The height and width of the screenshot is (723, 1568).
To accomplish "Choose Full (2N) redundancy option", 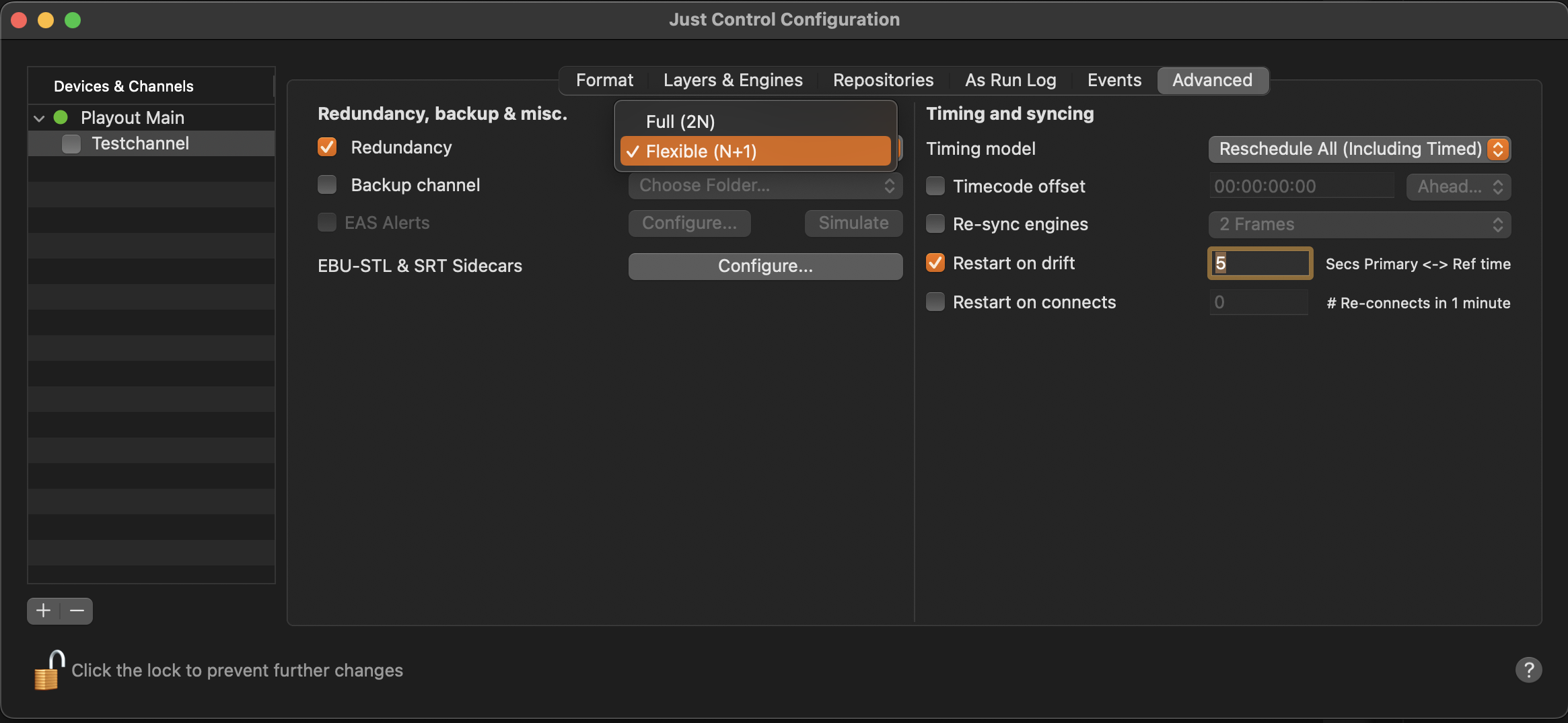I will (755, 122).
